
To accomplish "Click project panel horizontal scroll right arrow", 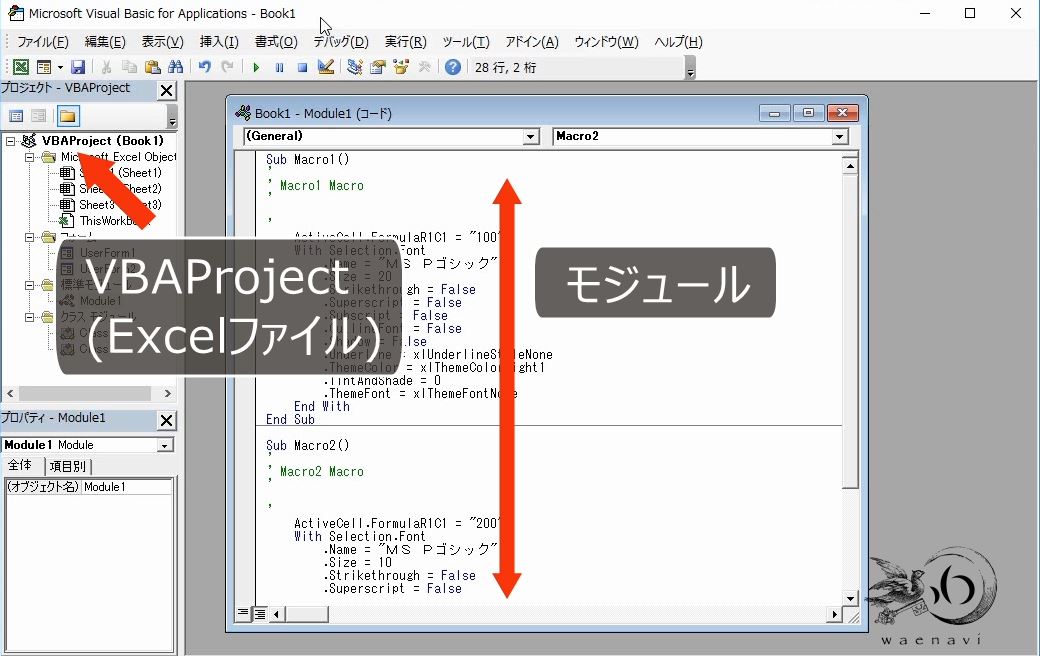I will (x=167, y=393).
